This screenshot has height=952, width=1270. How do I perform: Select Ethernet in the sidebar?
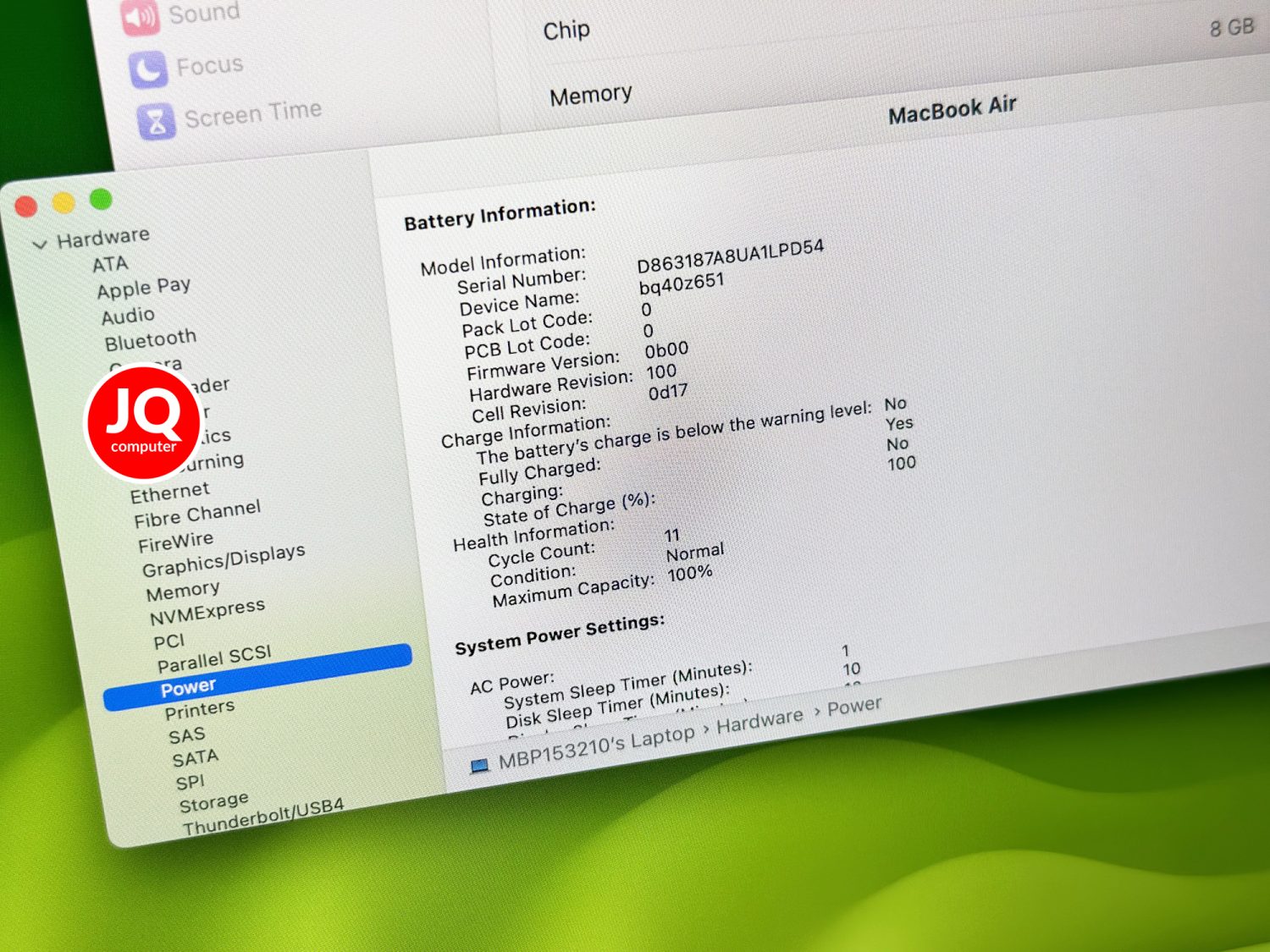click(x=169, y=492)
